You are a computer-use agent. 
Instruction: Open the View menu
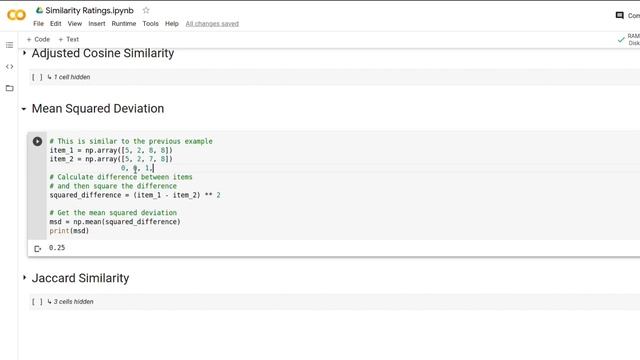point(75,24)
